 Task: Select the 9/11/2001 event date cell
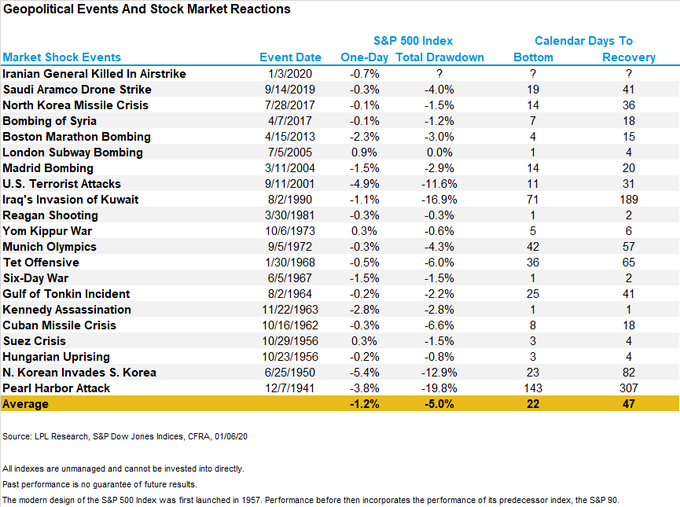coord(290,184)
